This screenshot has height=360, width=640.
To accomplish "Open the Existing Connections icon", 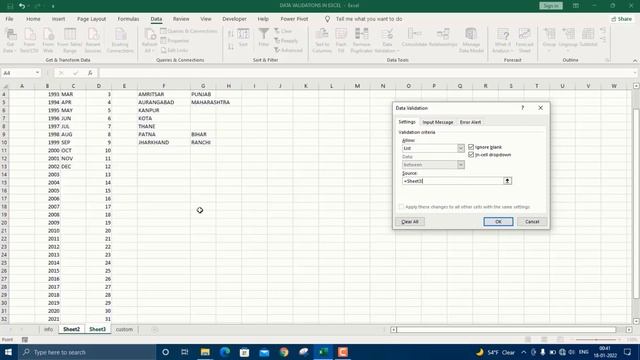I will click(120, 40).
